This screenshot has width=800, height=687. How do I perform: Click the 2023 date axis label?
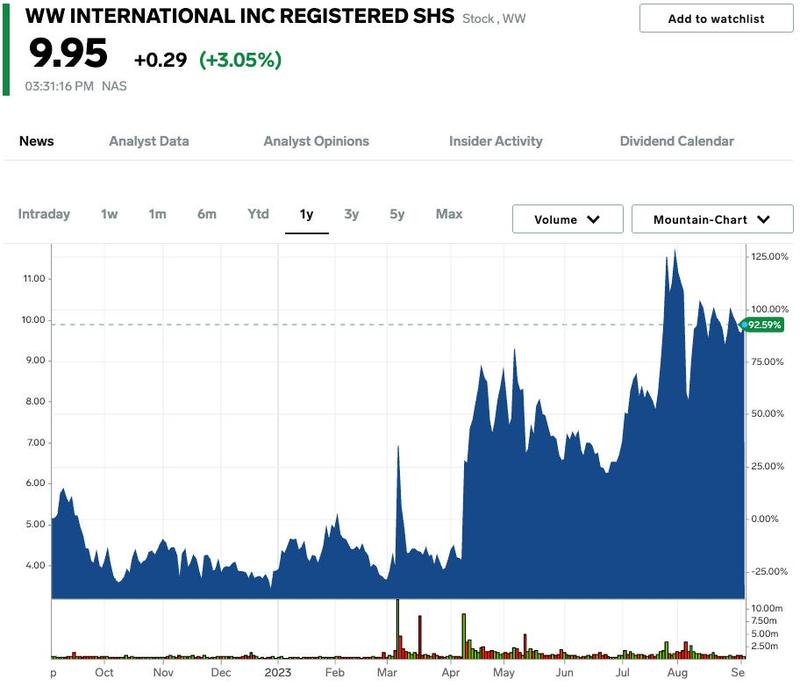[278, 673]
